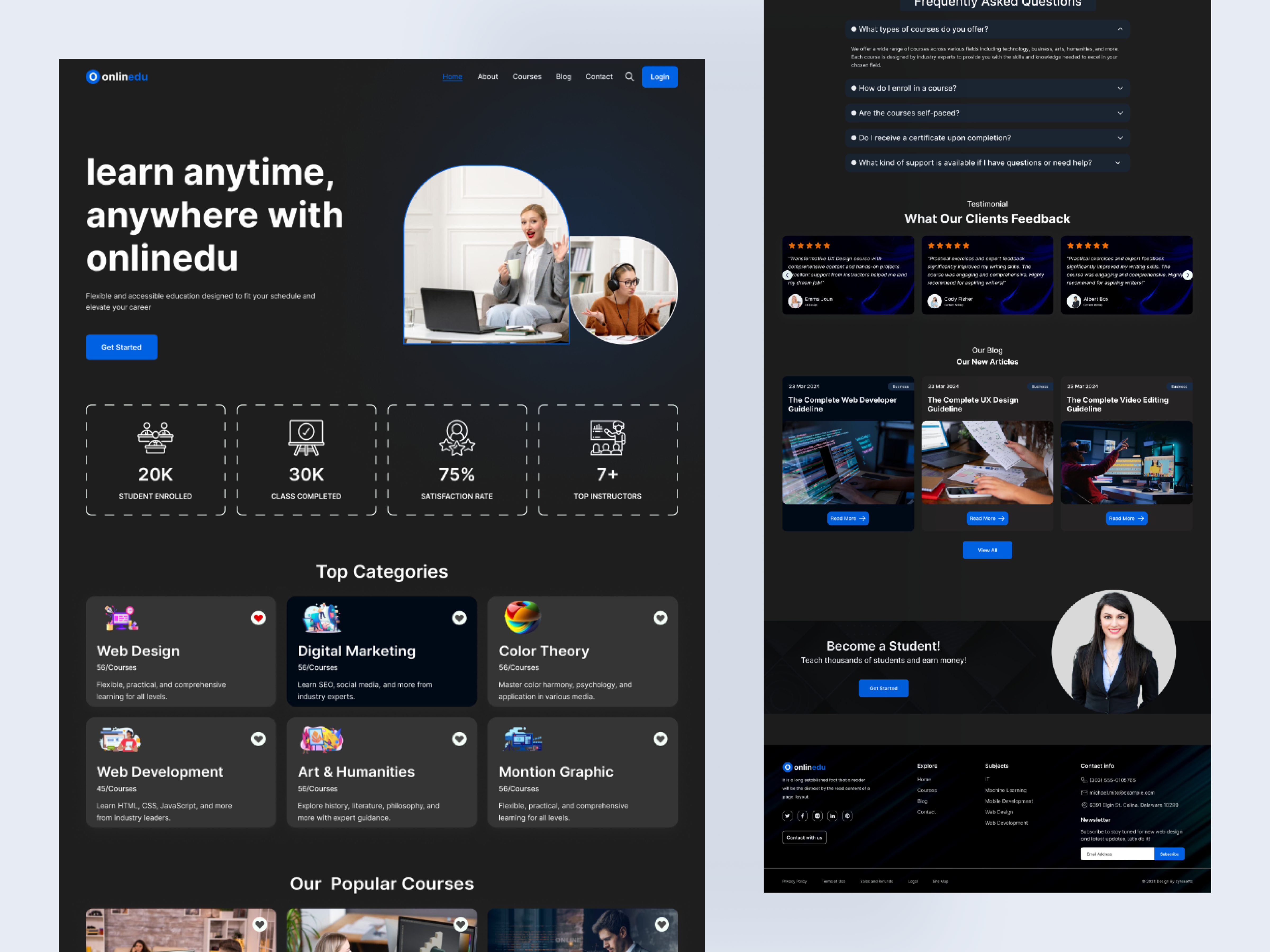Click the phone icon in Contact info
1270x952 pixels.
1084,780
